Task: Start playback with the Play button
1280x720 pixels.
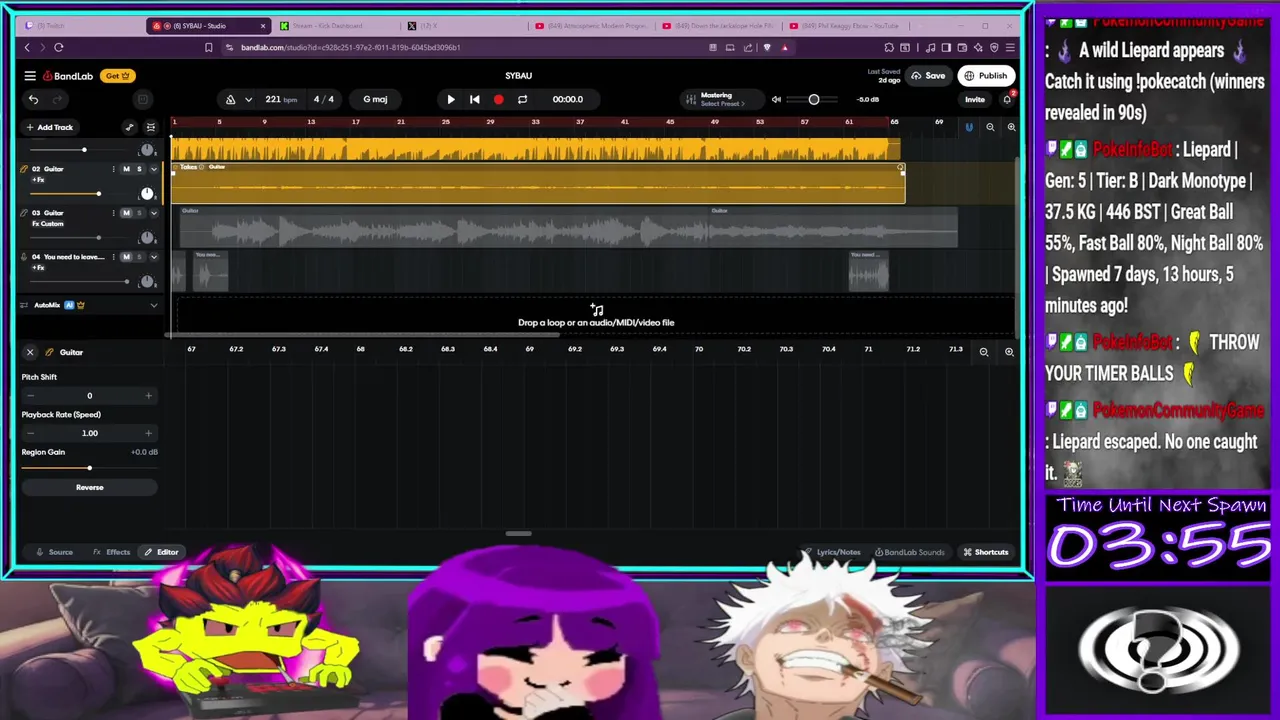Action: (450, 99)
